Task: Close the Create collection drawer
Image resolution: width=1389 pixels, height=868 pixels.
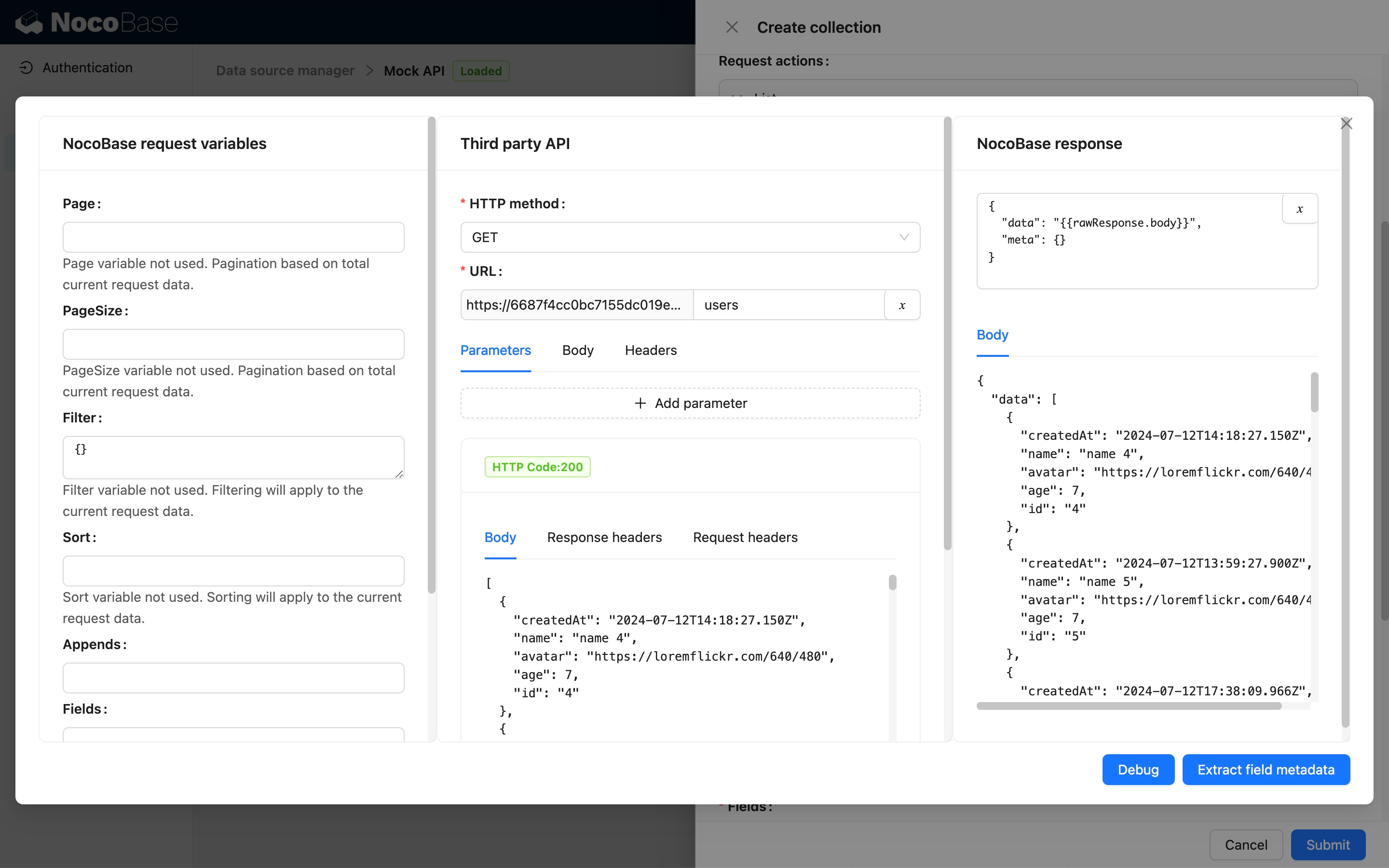Action: tap(732, 27)
